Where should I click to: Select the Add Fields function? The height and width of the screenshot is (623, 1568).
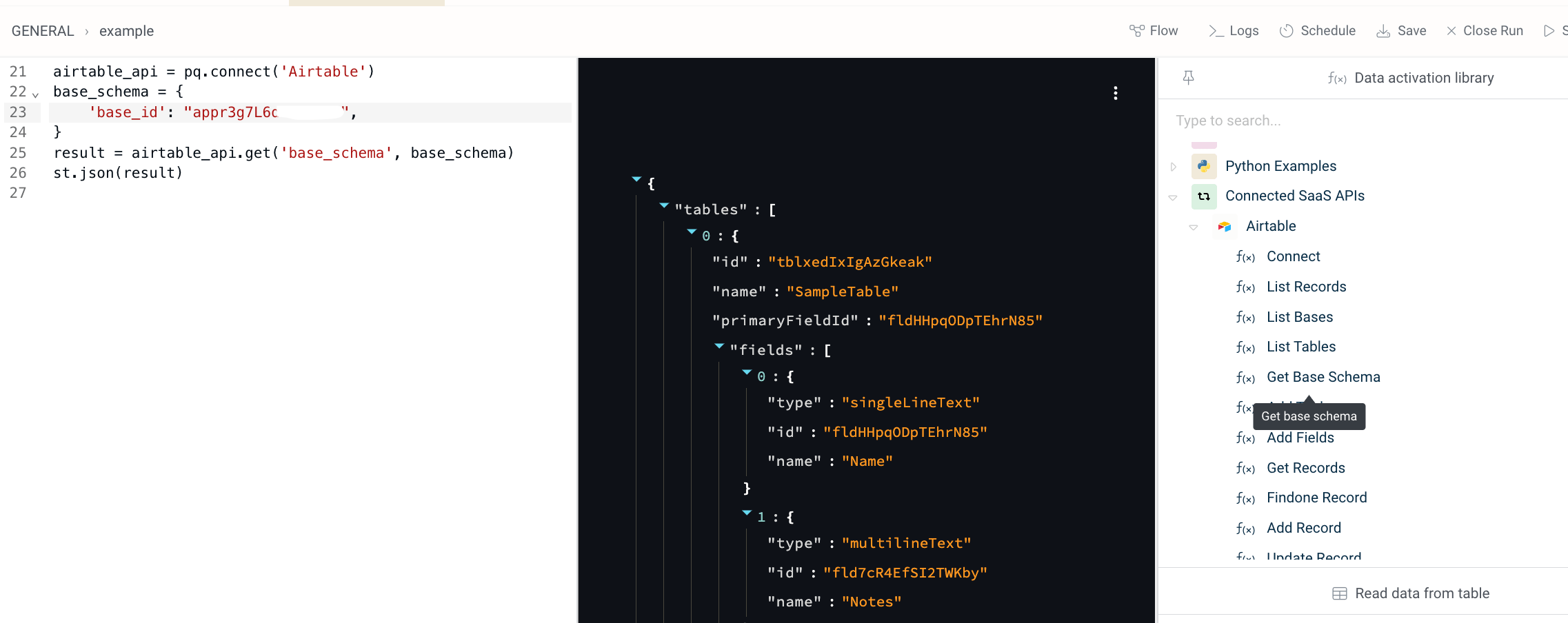pos(1300,438)
